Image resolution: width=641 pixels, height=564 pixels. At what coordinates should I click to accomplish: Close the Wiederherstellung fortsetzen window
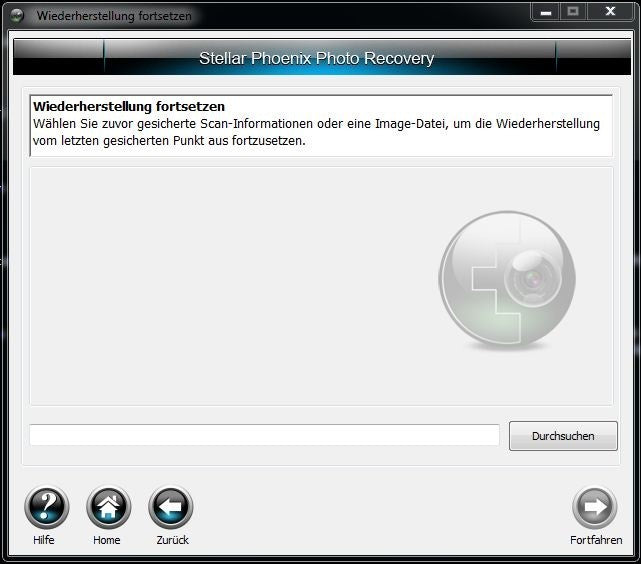click(610, 12)
